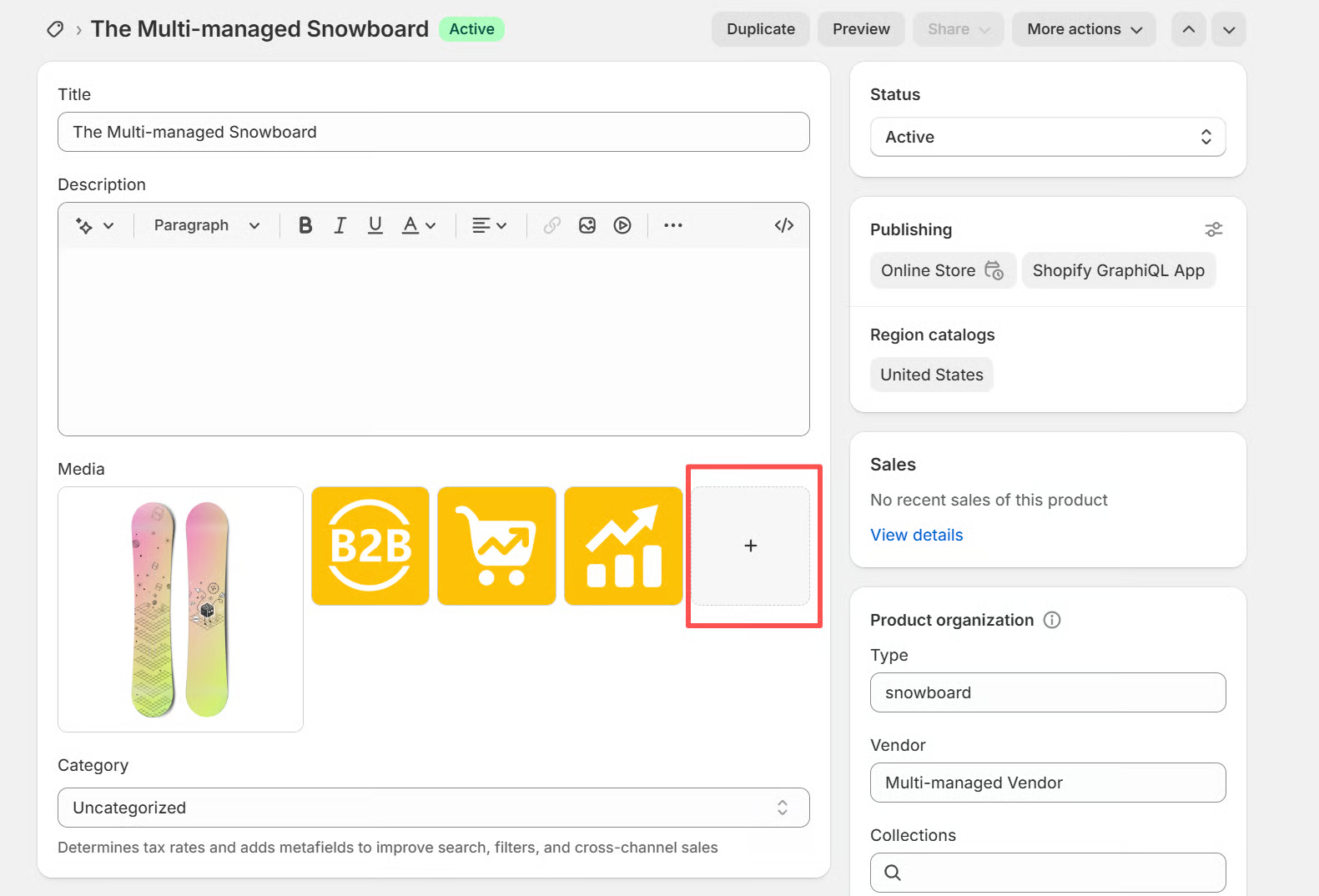
Task: Open more formatting options ellipsis
Action: [x=672, y=225]
